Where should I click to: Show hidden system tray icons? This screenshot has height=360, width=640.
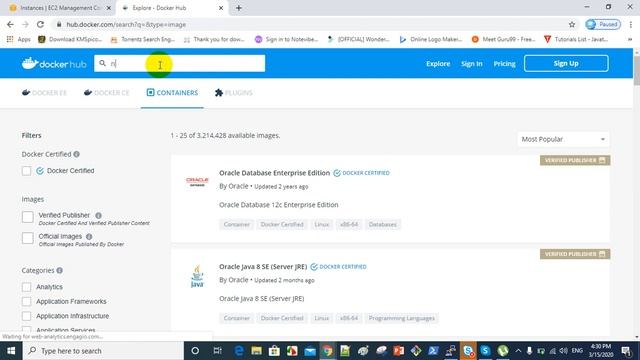[518, 351]
